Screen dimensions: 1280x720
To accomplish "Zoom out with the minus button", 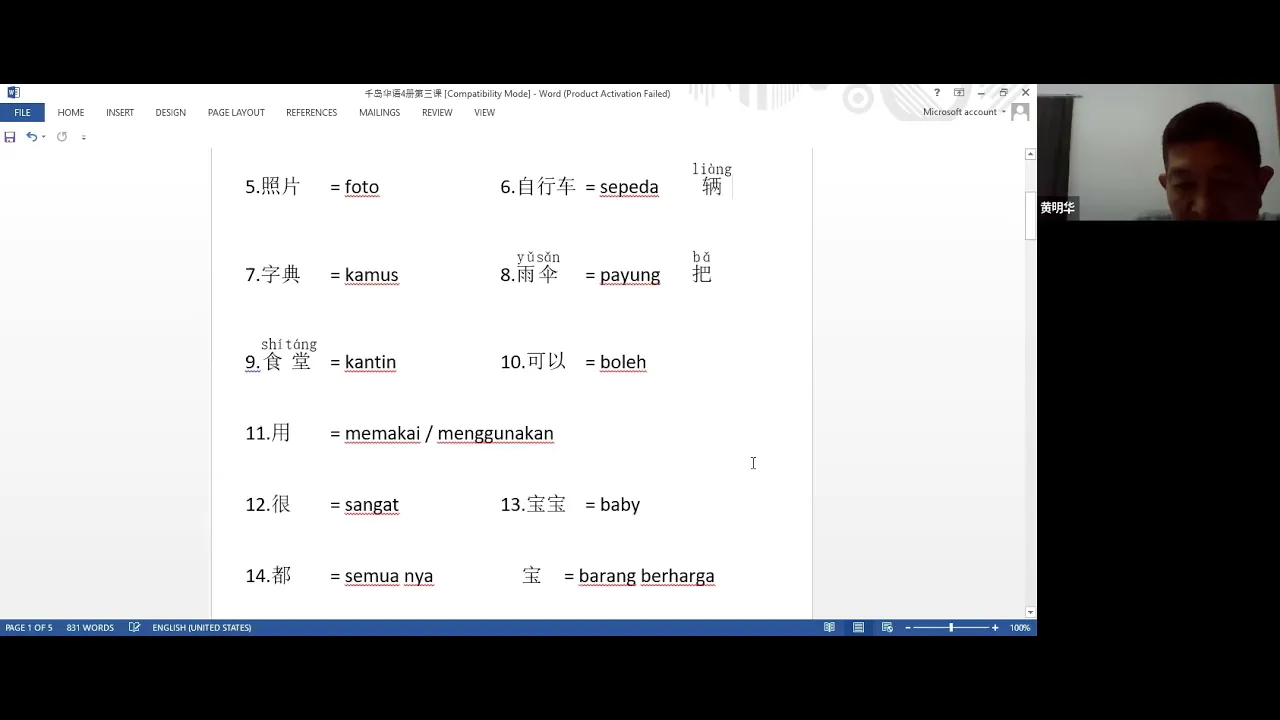I will pos(908,628).
